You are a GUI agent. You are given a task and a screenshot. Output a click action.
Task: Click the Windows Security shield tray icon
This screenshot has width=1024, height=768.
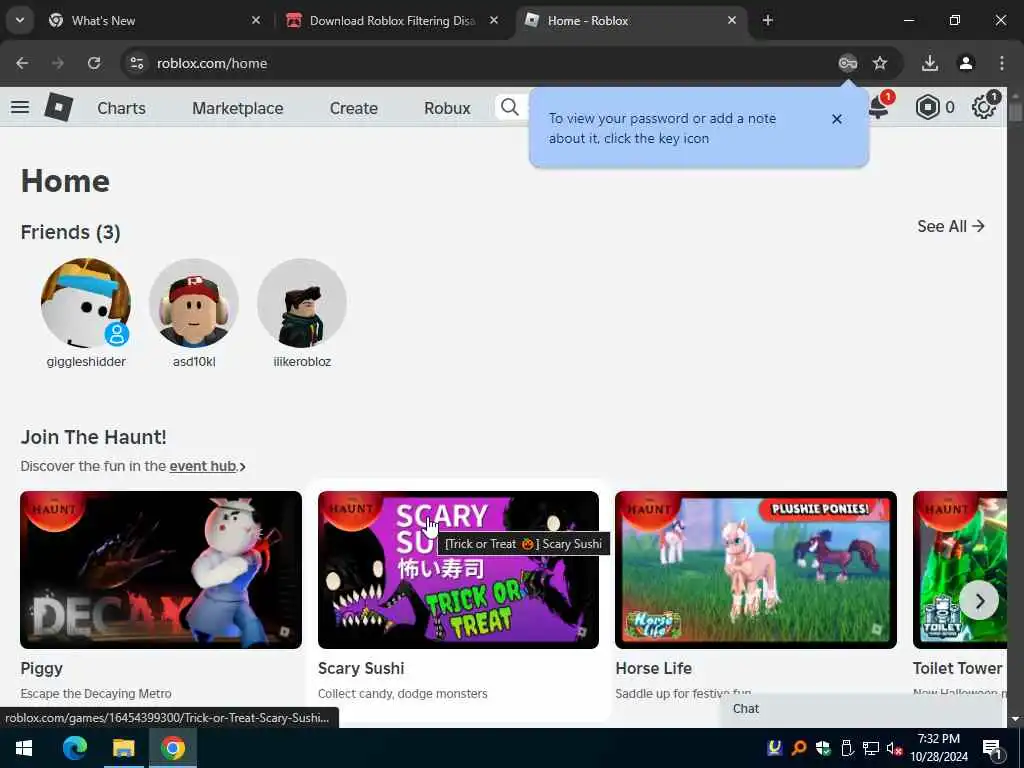(823, 748)
